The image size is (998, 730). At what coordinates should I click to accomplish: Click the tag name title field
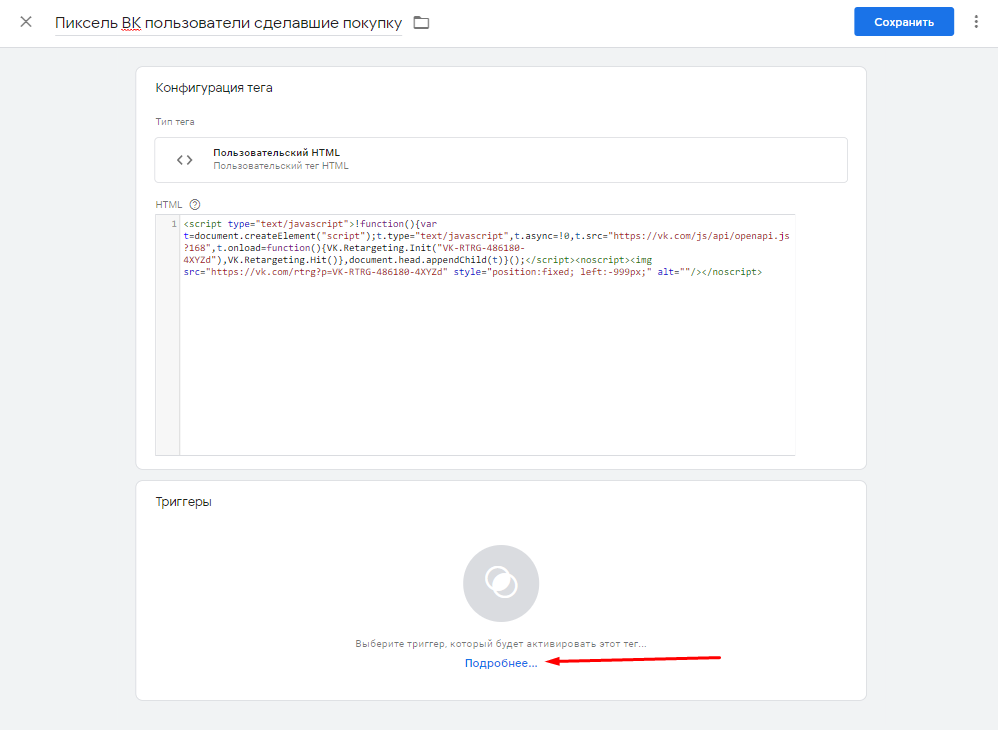228,22
